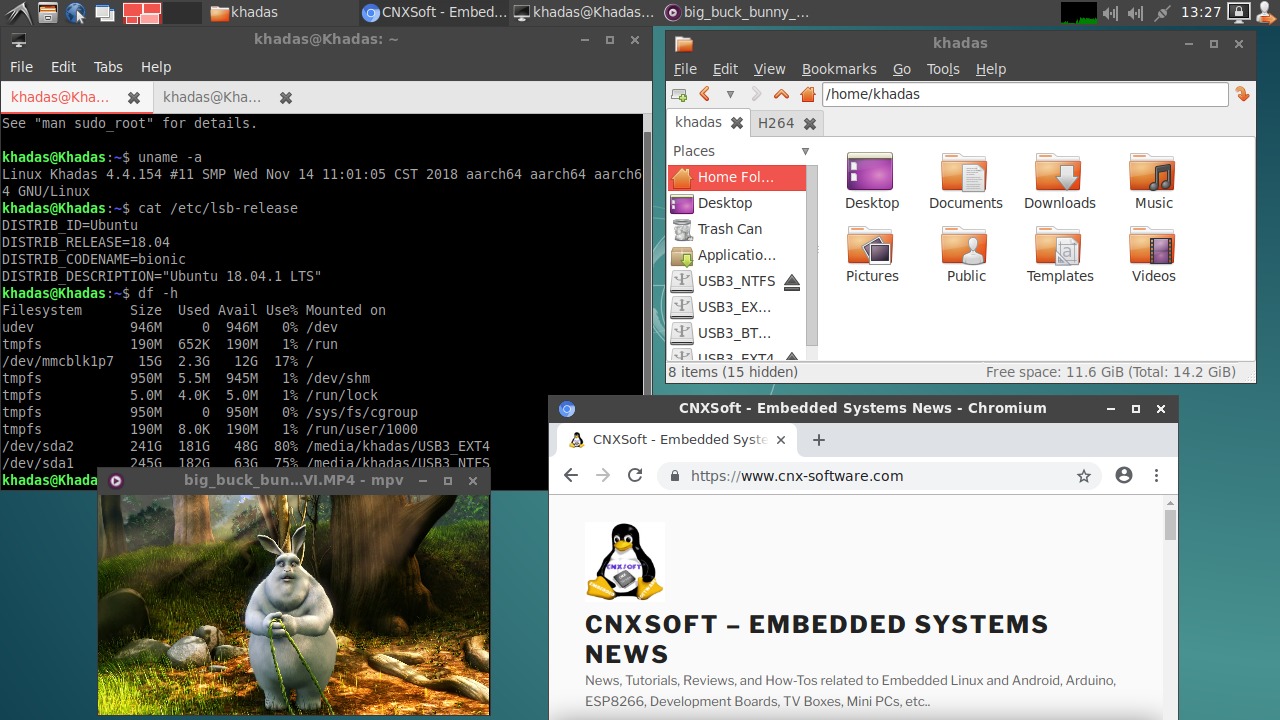Open the Videos folder icon
Viewport: 1280px width, 720px height.
[x=1153, y=255]
